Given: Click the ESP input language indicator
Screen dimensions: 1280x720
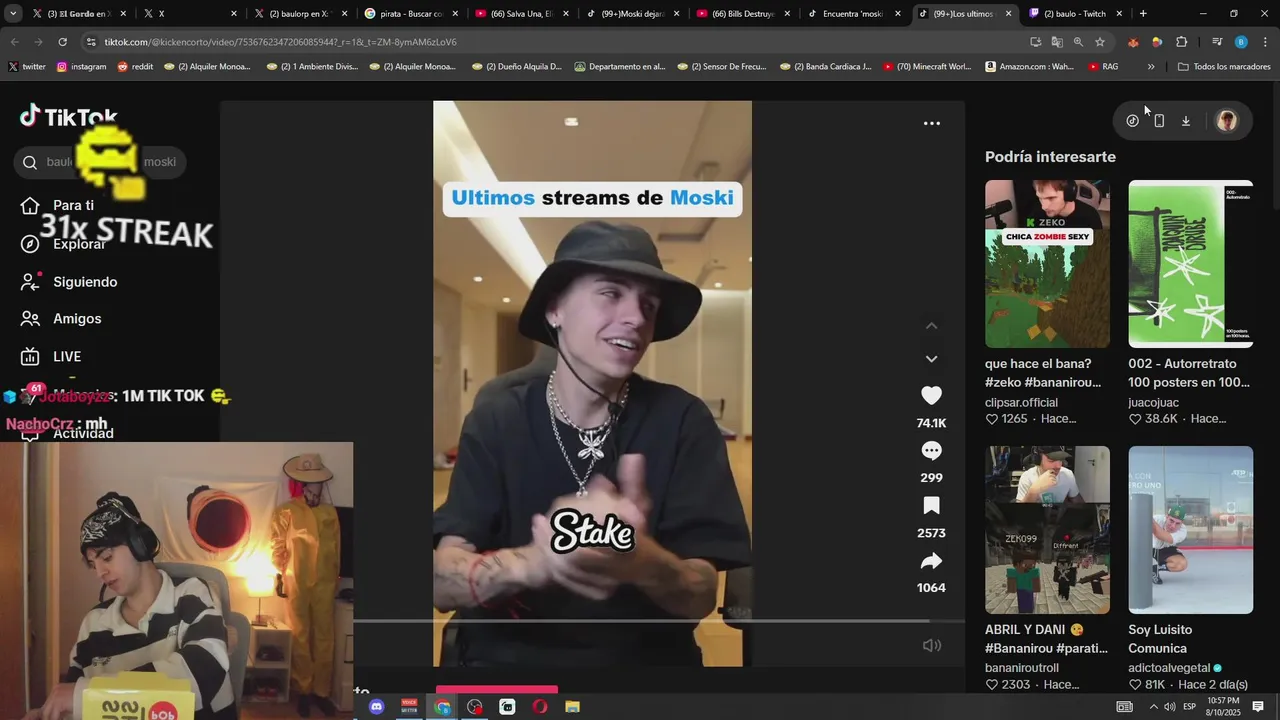Looking at the screenshot, I should [1190, 707].
